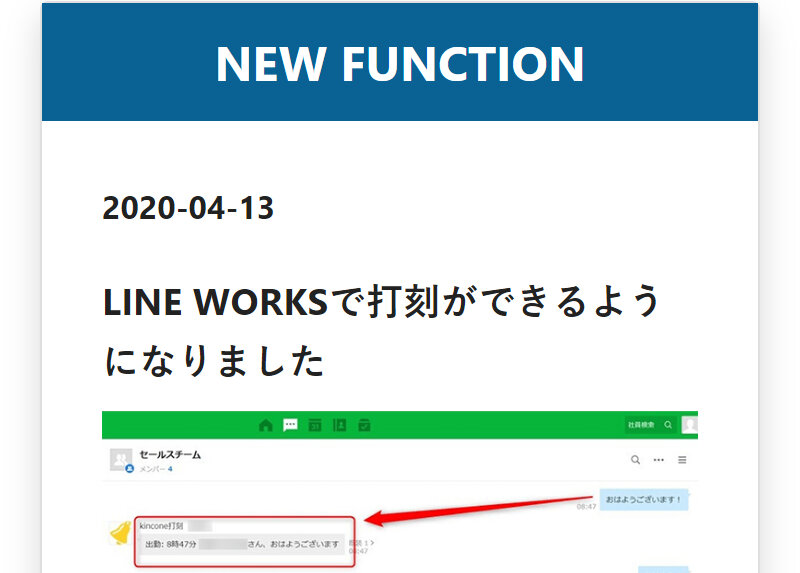Viewport: 800px width, 573px height.
Task: Click the メンバー 4 member count
Action: tap(156, 469)
